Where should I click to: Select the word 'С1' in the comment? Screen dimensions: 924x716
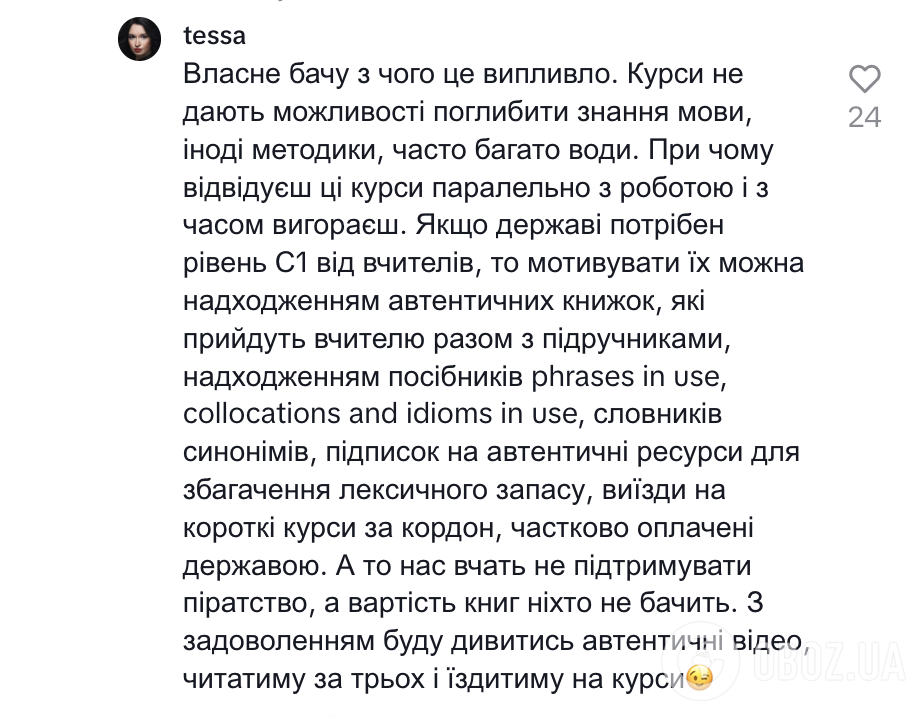(x=292, y=264)
